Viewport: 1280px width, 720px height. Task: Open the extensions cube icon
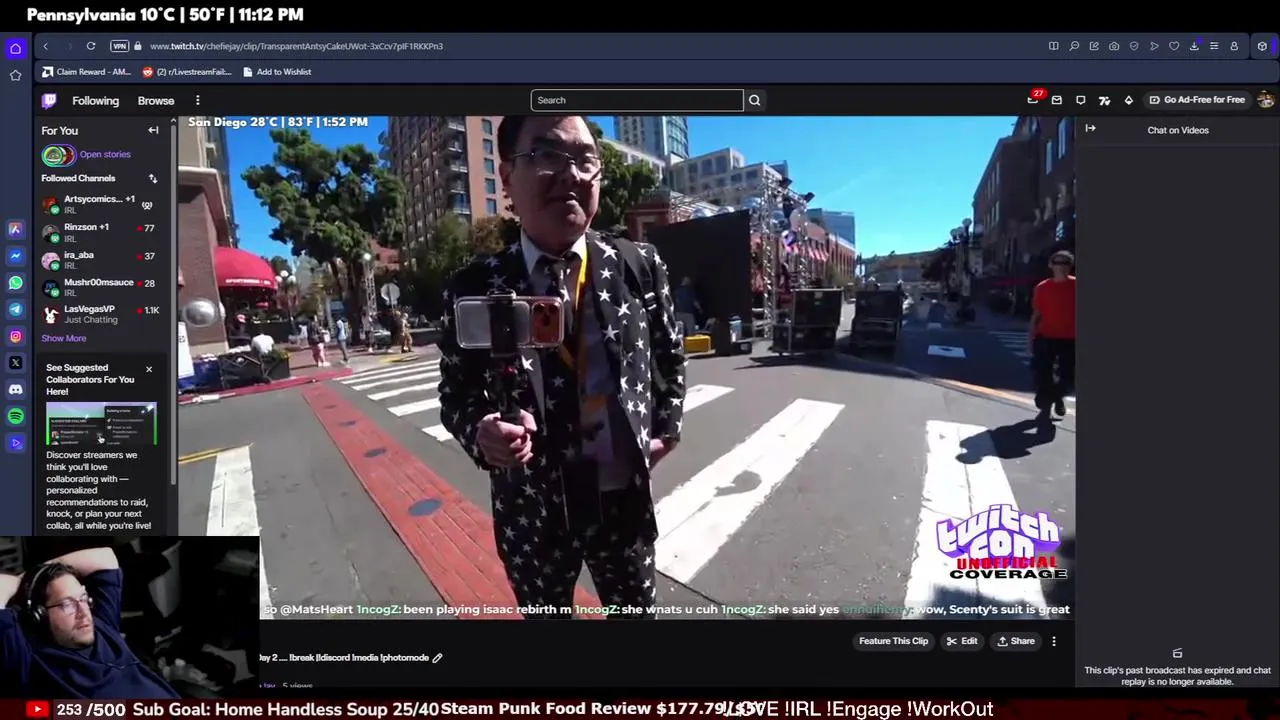1262,46
